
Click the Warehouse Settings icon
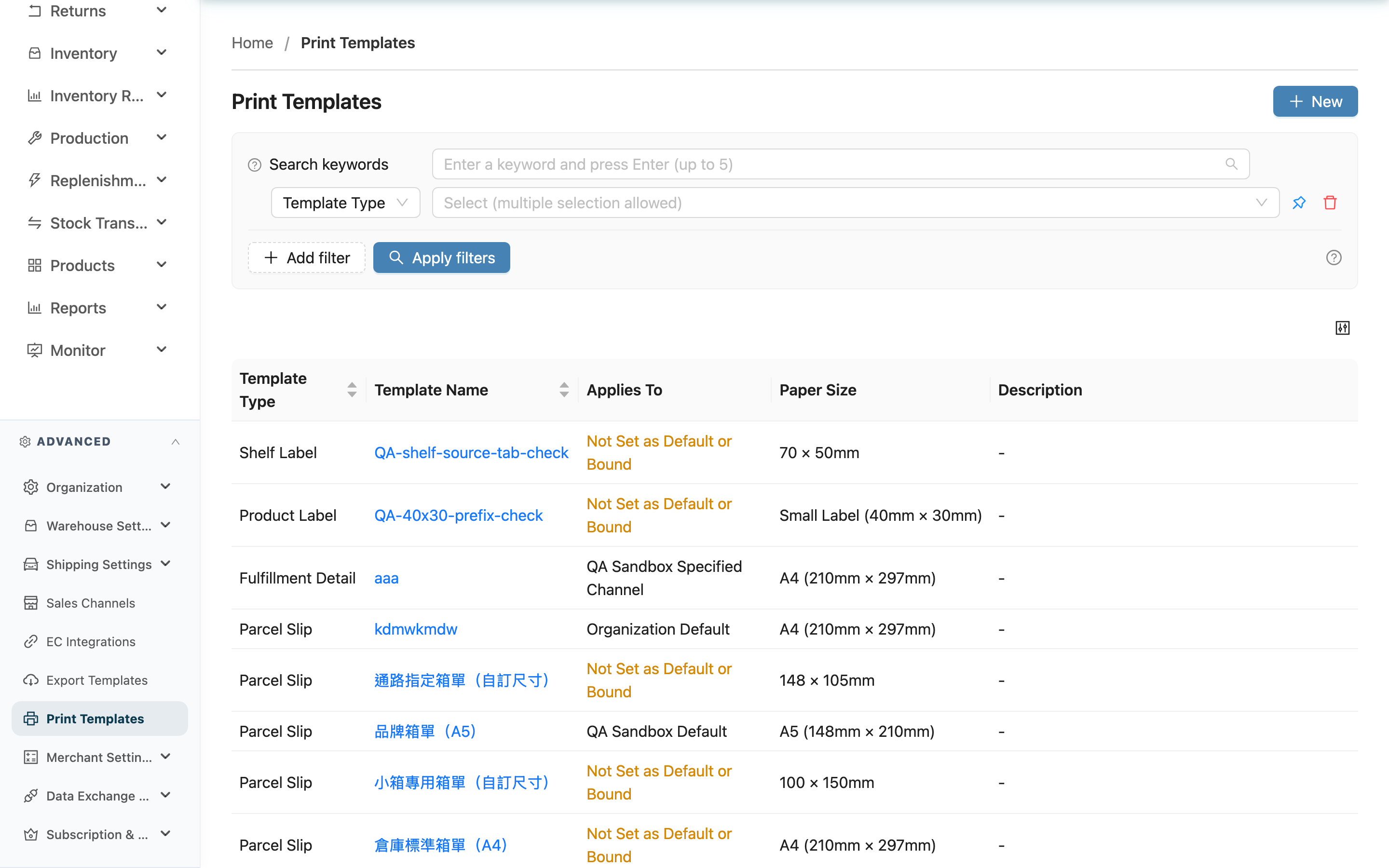pos(31,525)
